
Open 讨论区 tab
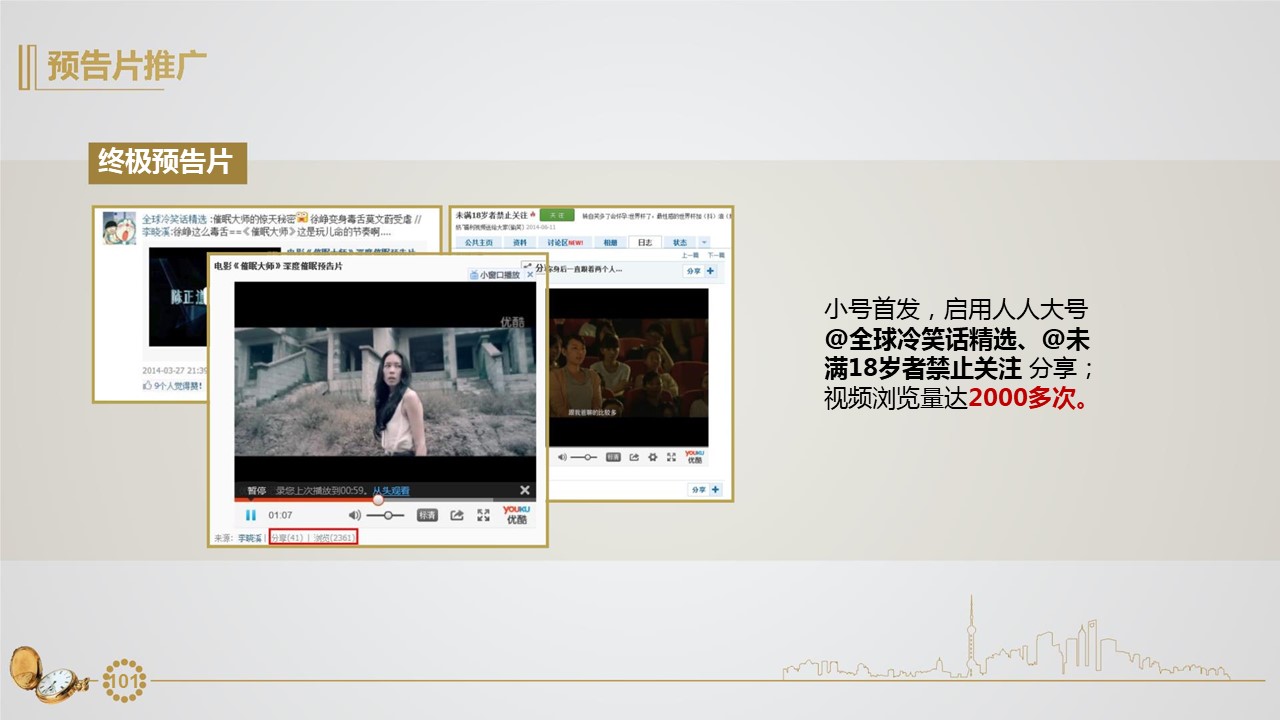[x=565, y=242]
